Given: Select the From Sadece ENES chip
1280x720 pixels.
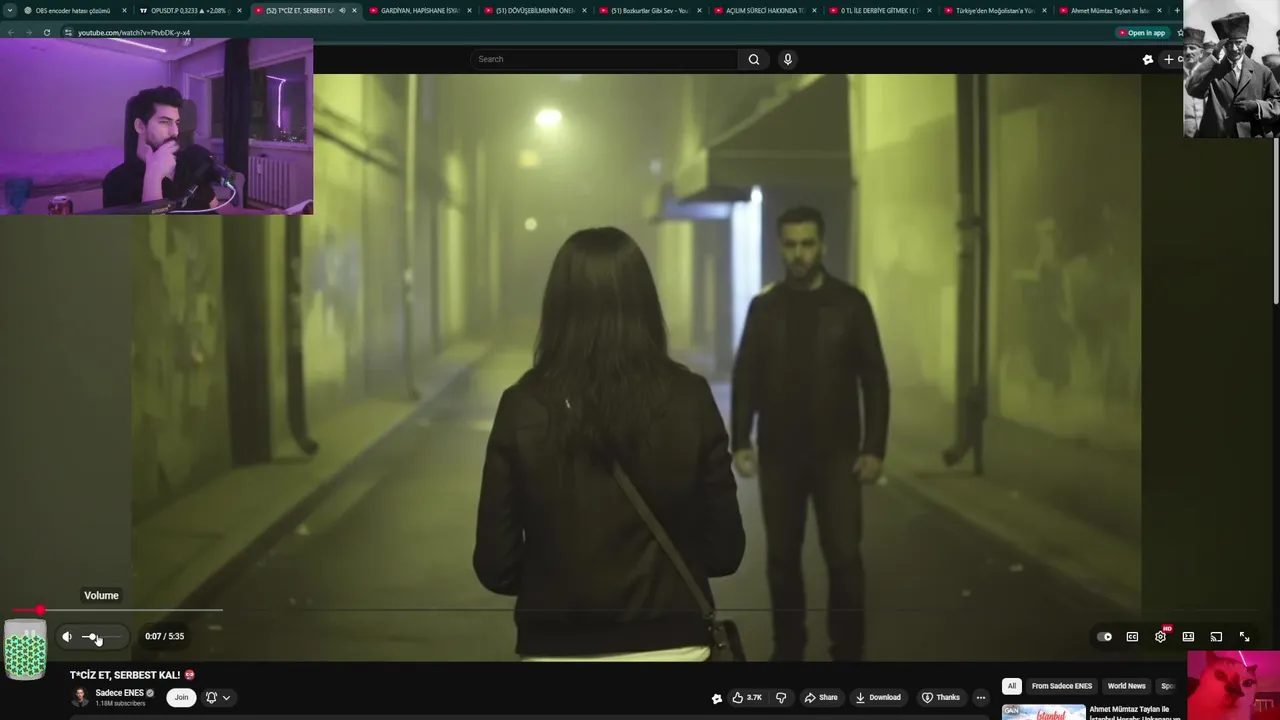Looking at the screenshot, I should (1062, 686).
